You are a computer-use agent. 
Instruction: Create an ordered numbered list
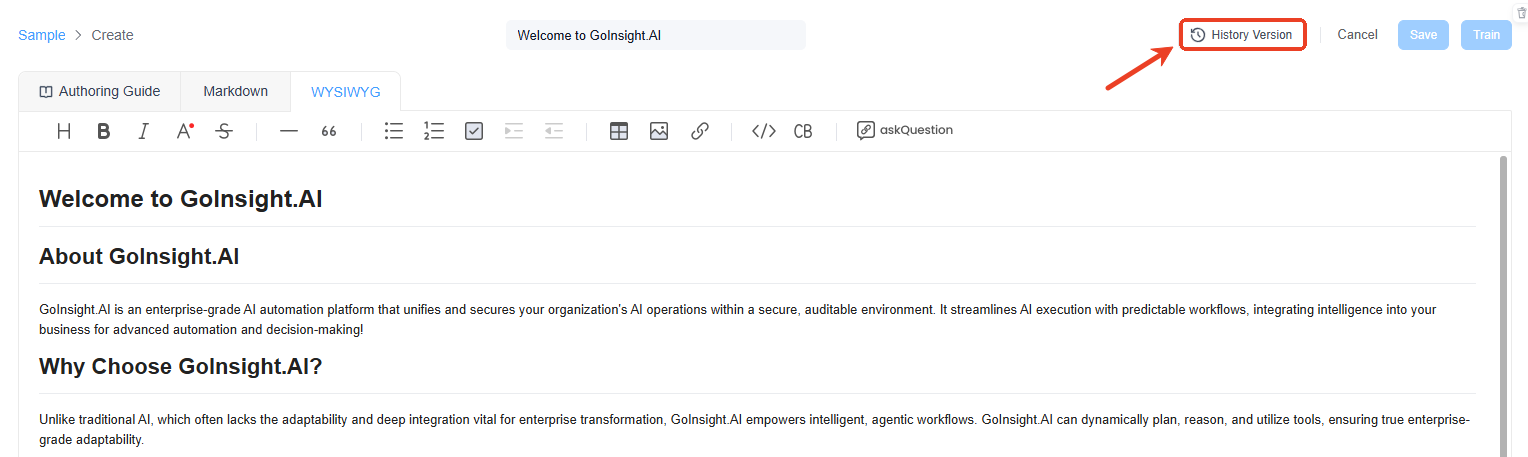434,131
